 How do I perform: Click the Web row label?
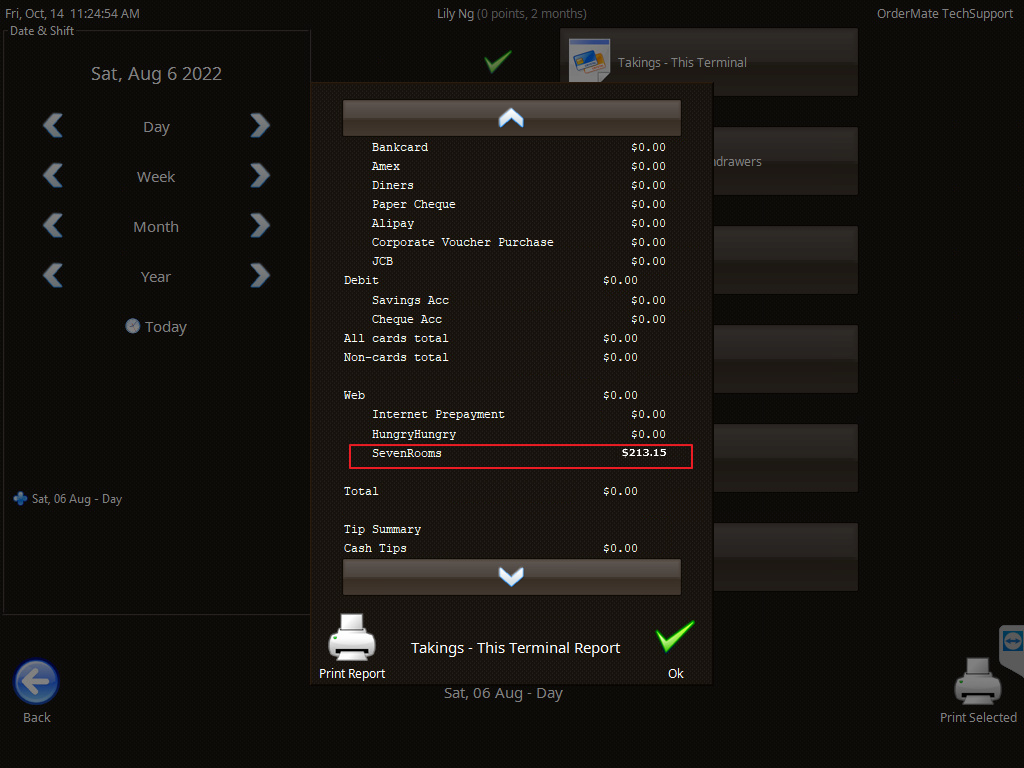tap(354, 394)
